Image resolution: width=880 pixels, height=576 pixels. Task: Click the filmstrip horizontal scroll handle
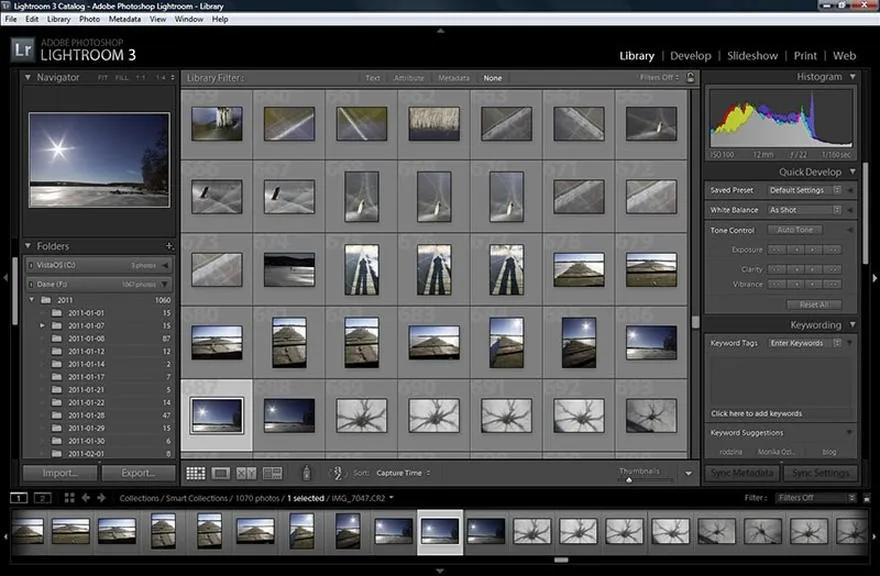[x=561, y=560]
